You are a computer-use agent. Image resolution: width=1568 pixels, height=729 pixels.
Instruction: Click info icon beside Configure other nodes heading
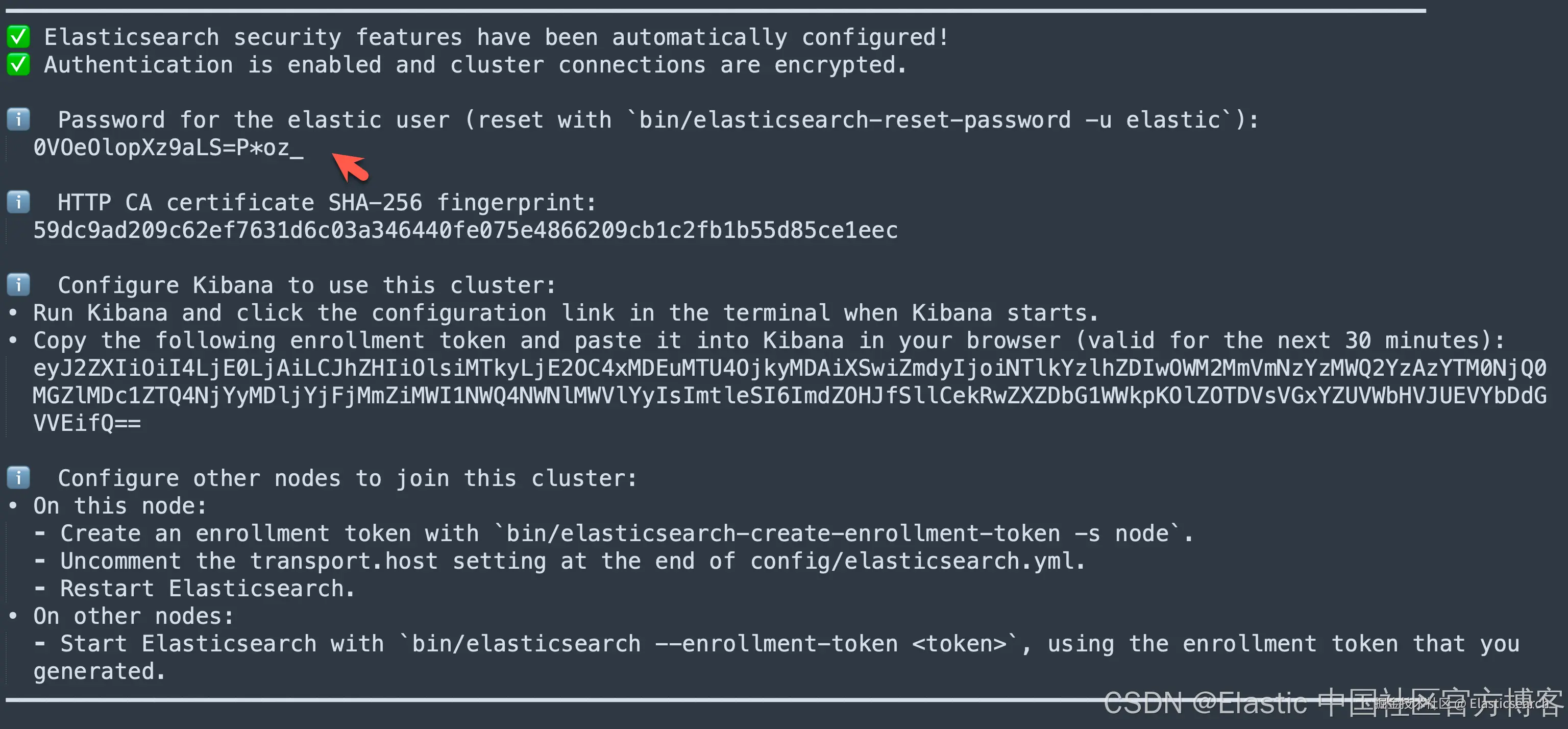18,478
